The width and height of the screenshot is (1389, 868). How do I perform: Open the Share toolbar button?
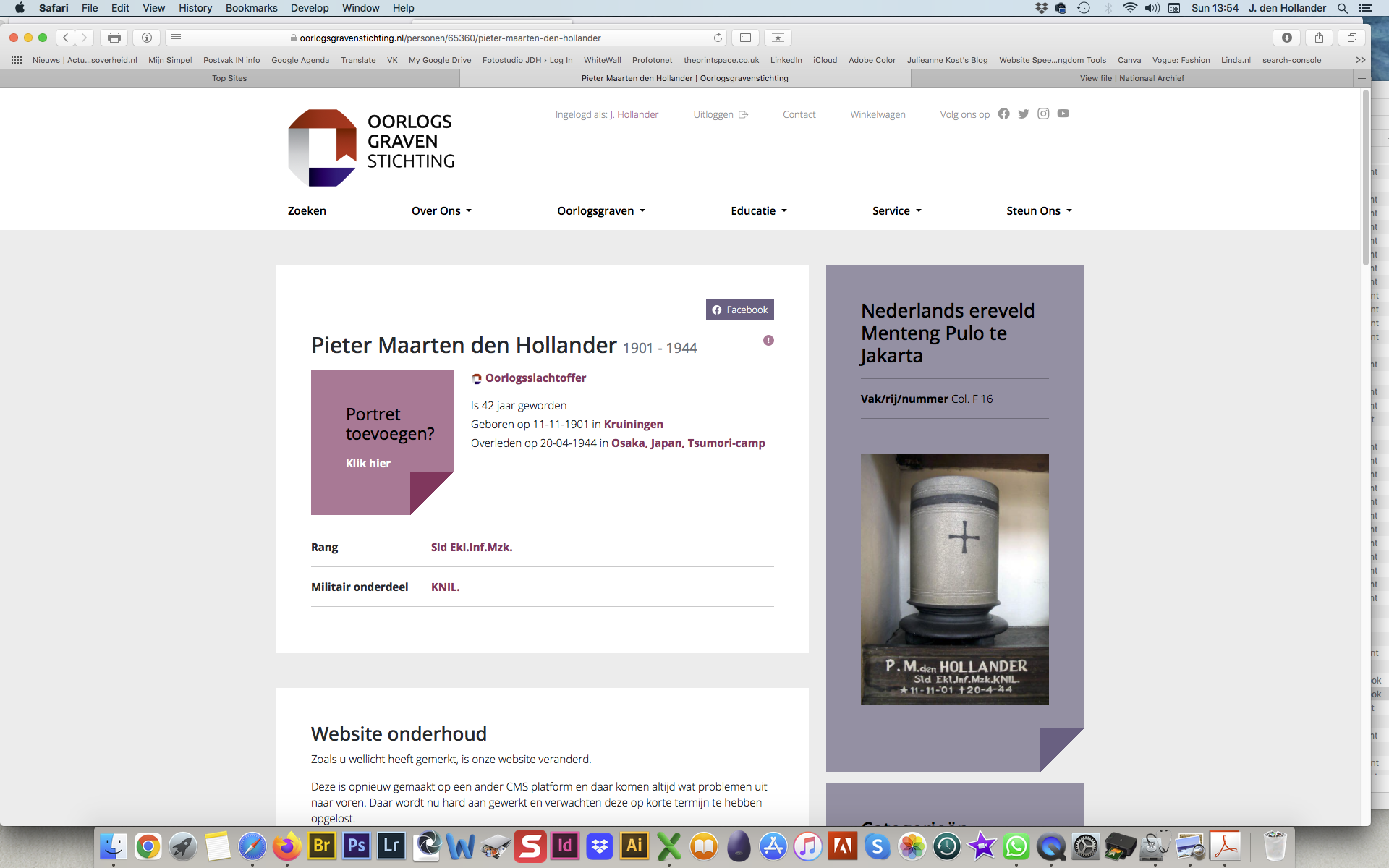pyautogui.click(x=1320, y=38)
